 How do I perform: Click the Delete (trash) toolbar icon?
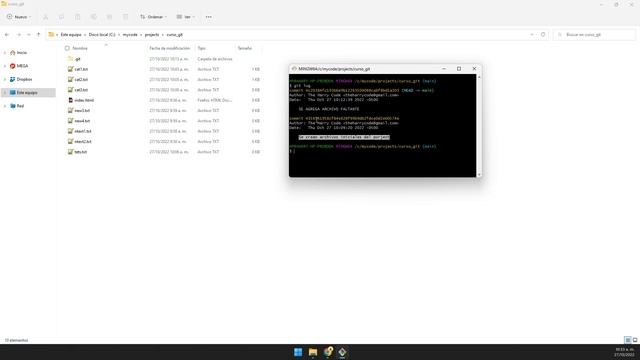(x=125, y=17)
